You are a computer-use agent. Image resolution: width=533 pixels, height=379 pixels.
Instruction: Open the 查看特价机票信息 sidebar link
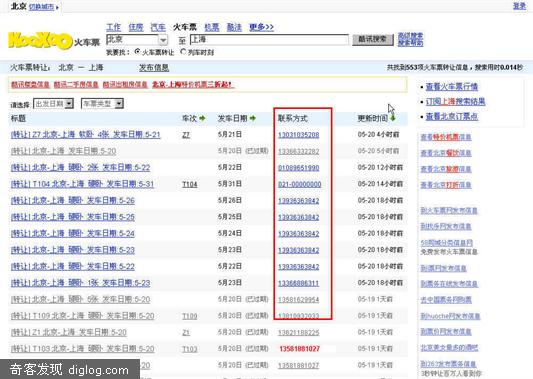pos(446,137)
